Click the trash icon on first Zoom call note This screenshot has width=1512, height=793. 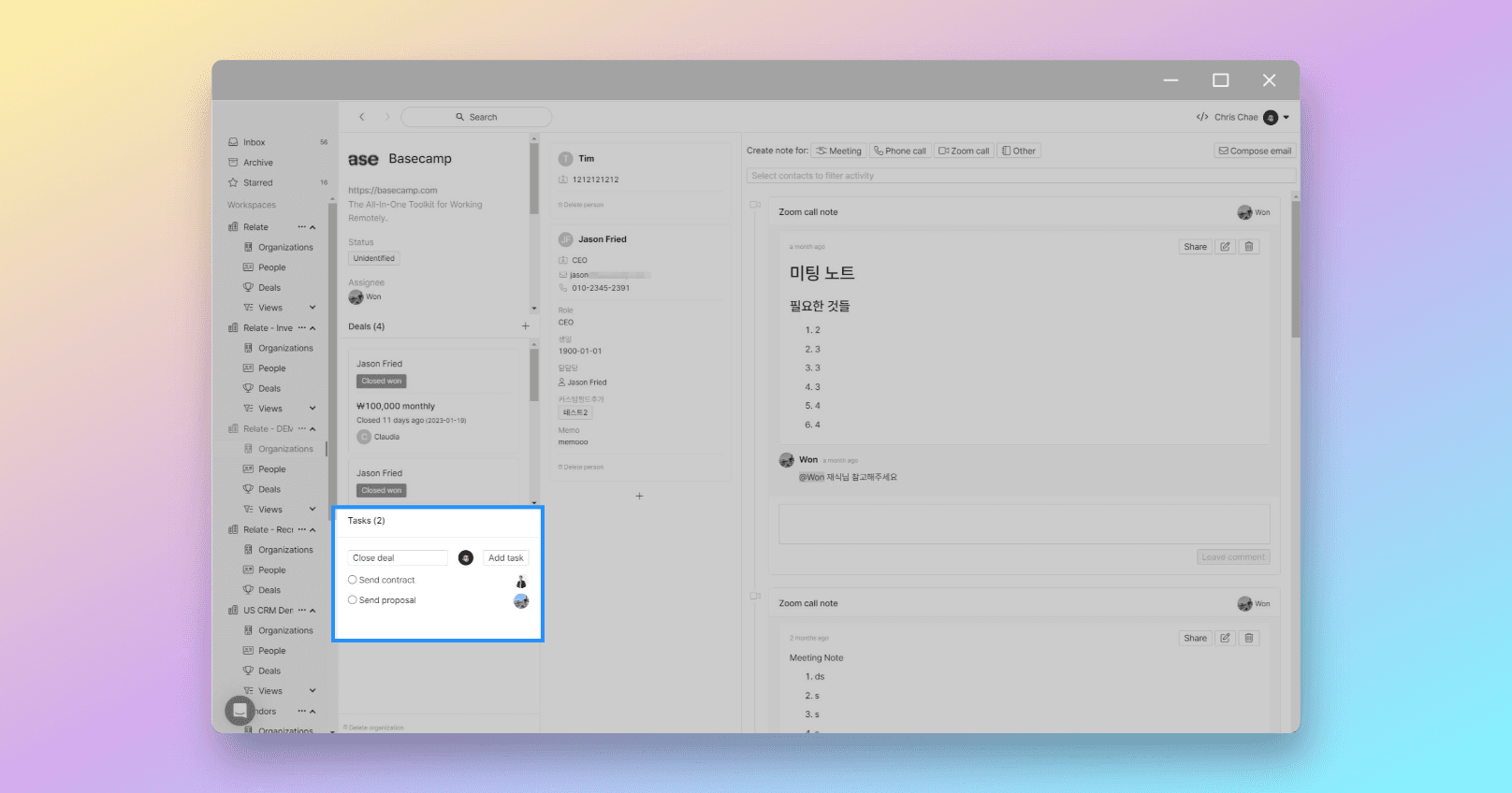tap(1249, 247)
